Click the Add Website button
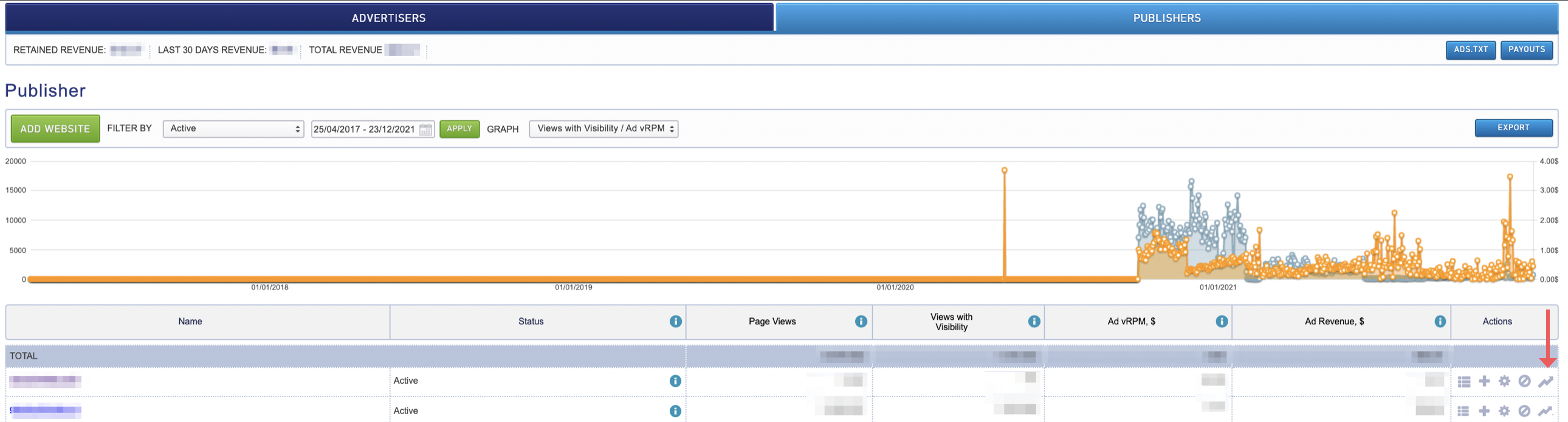This screenshot has height=422, width=1568. [x=55, y=129]
